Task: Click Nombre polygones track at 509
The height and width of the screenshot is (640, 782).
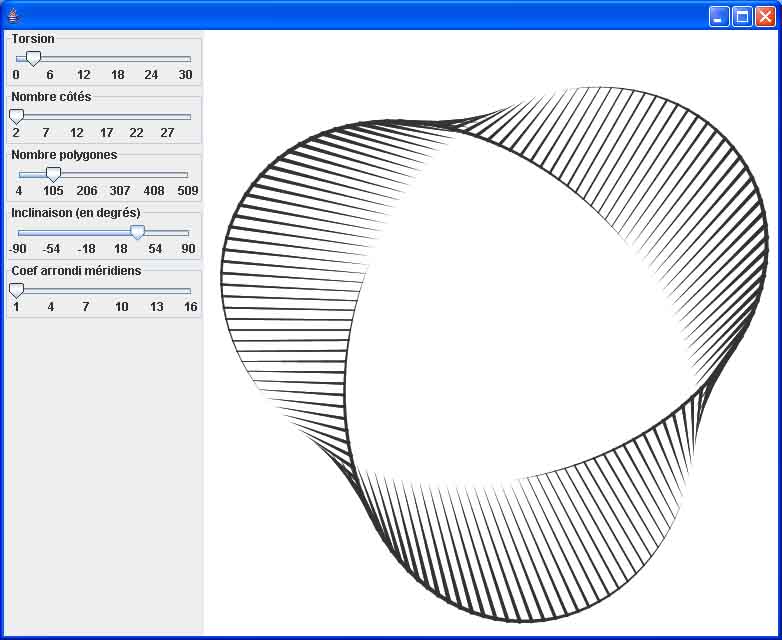Action: pyautogui.click(x=187, y=175)
